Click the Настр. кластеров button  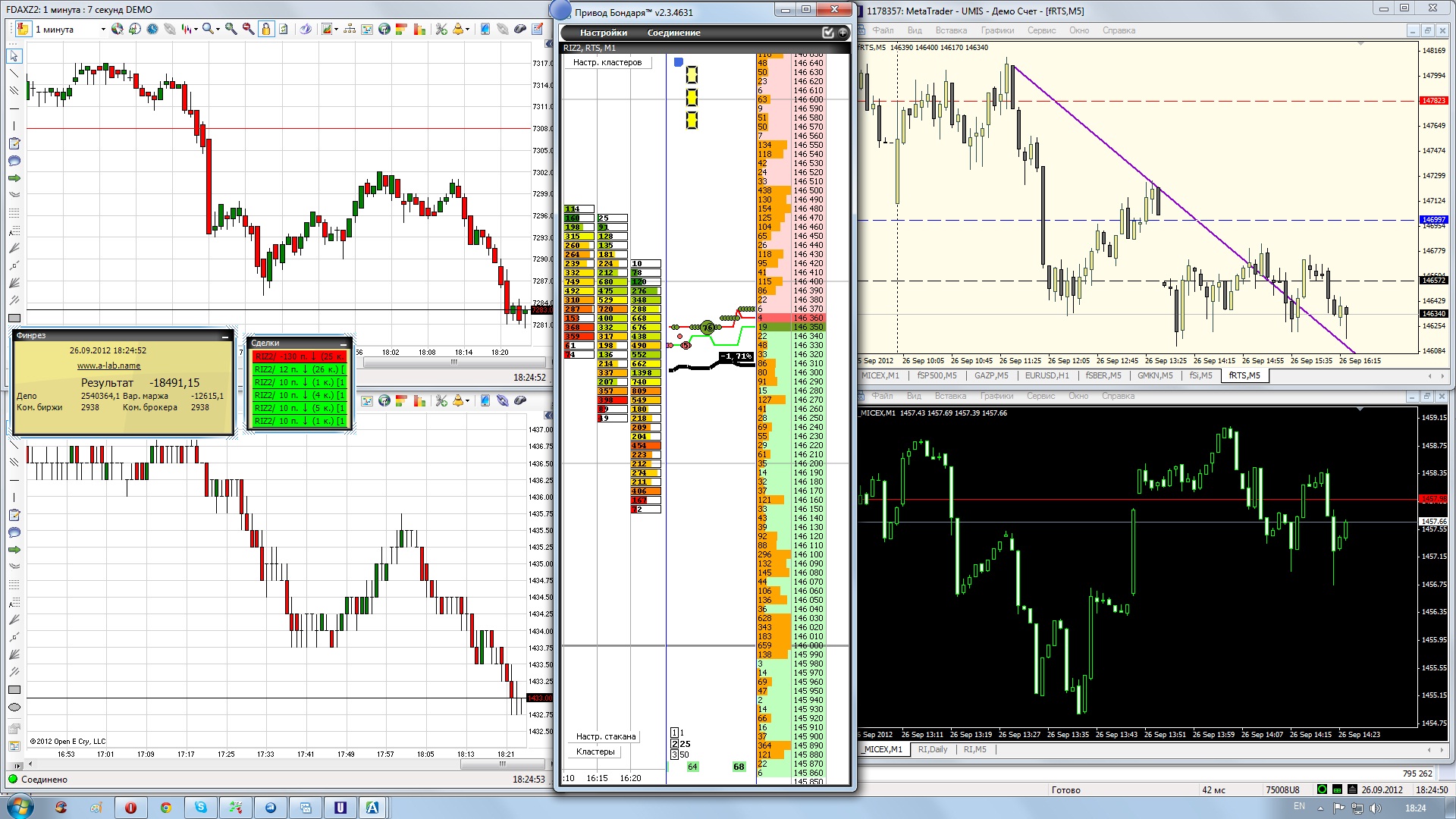pyautogui.click(x=607, y=62)
